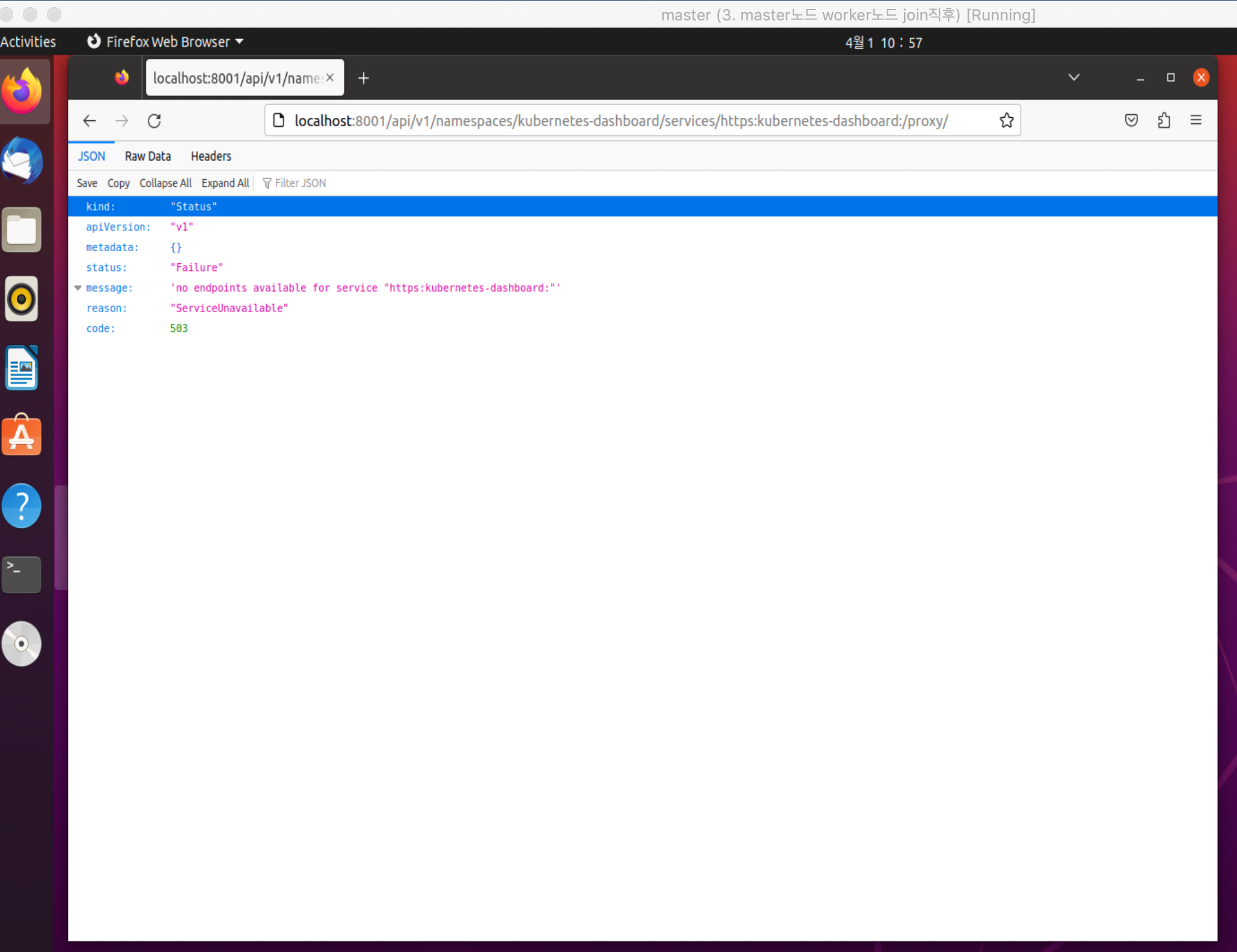Open the Firefox Web Browser app menu

166,42
